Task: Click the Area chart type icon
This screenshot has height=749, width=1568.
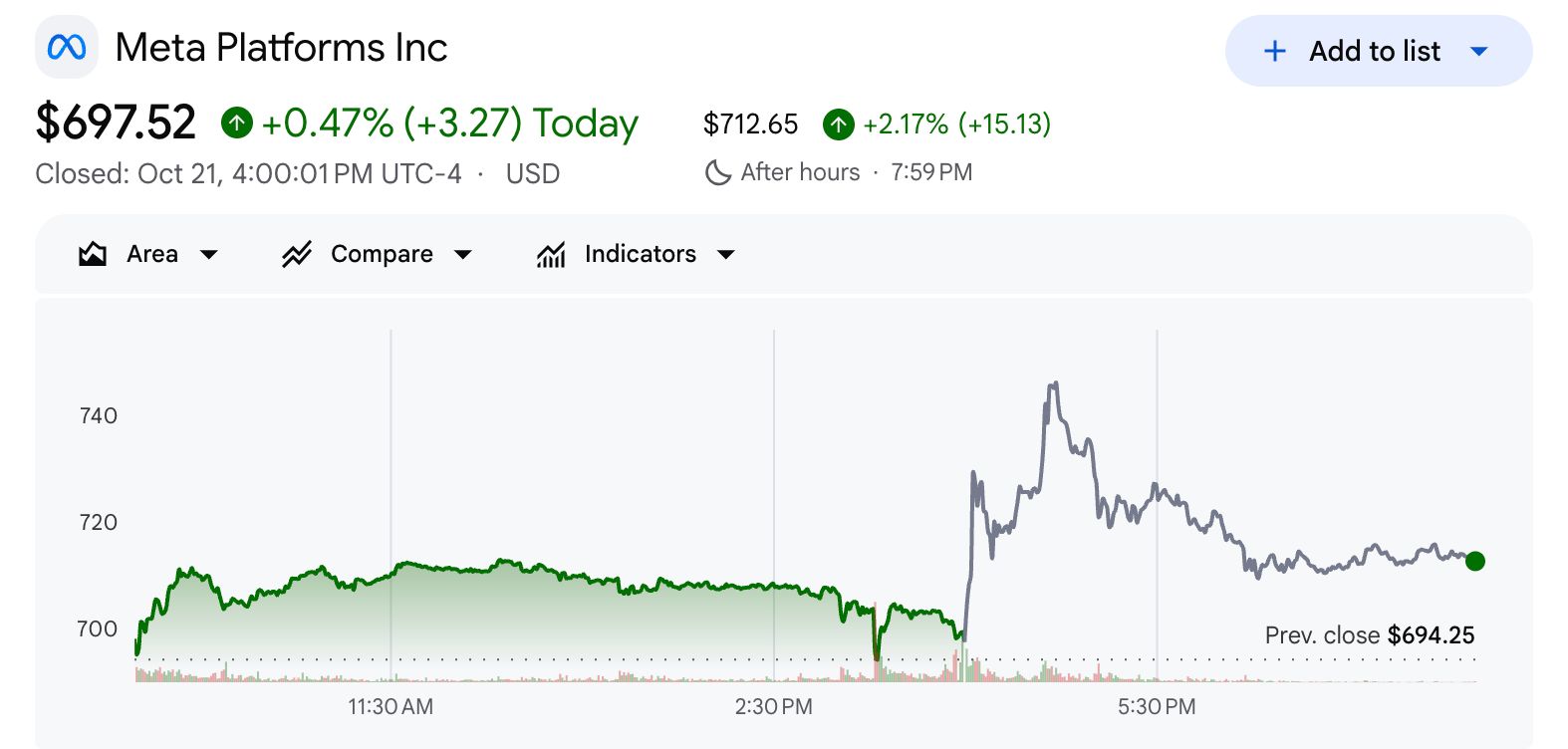Action: click(93, 254)
